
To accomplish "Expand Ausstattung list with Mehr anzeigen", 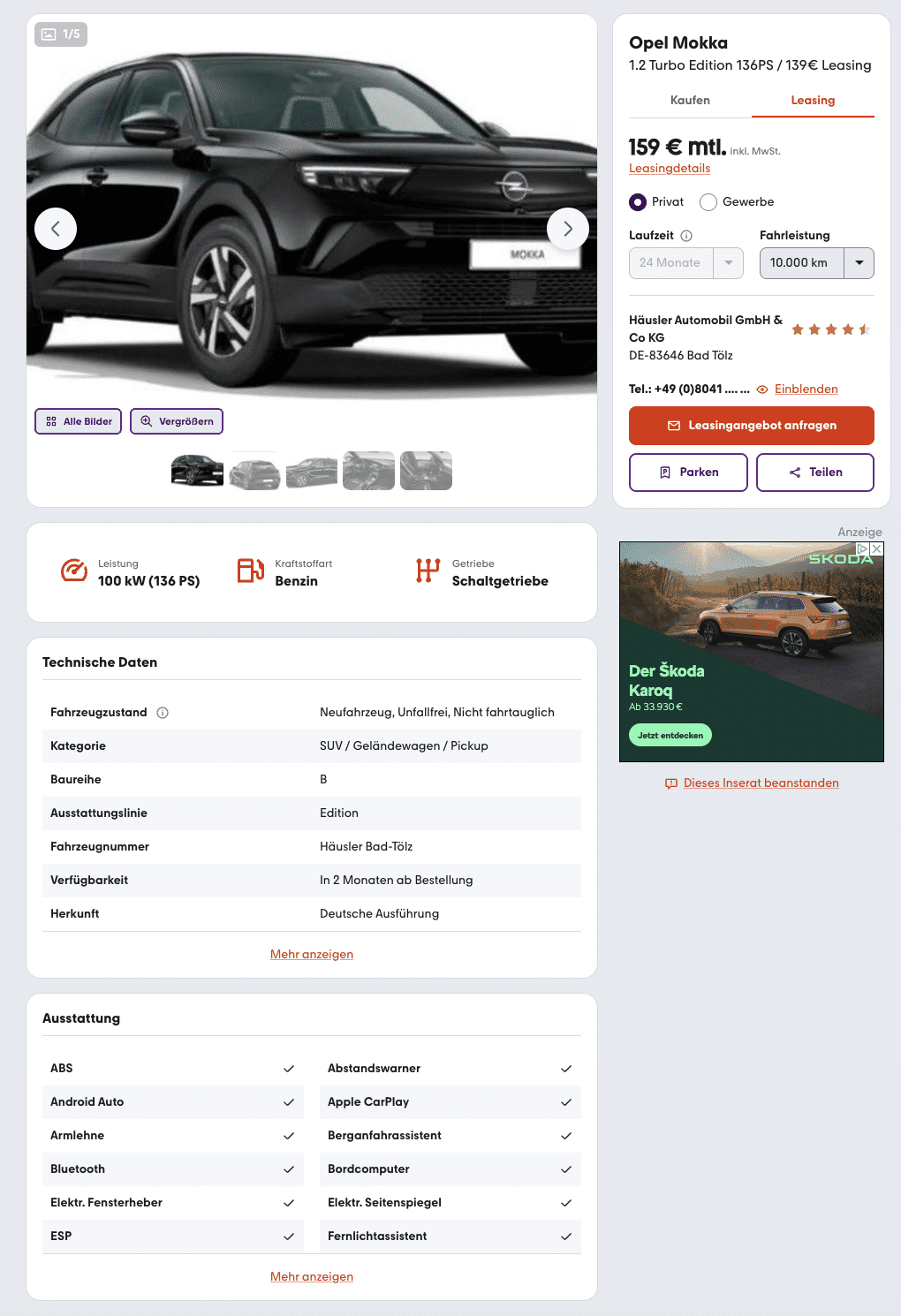I will 312,1276.
